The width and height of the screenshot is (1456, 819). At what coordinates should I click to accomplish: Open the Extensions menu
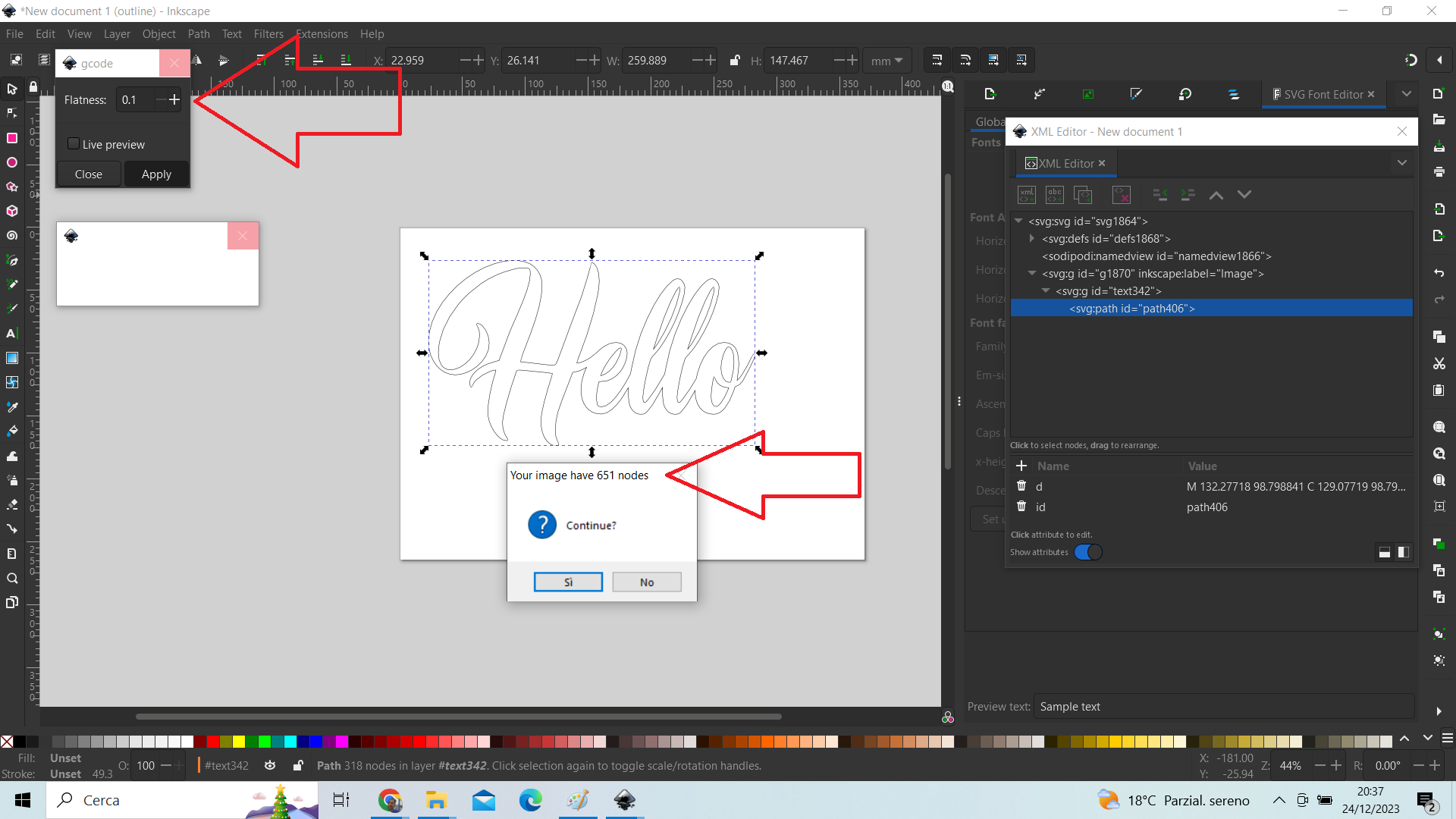[322, 33]
